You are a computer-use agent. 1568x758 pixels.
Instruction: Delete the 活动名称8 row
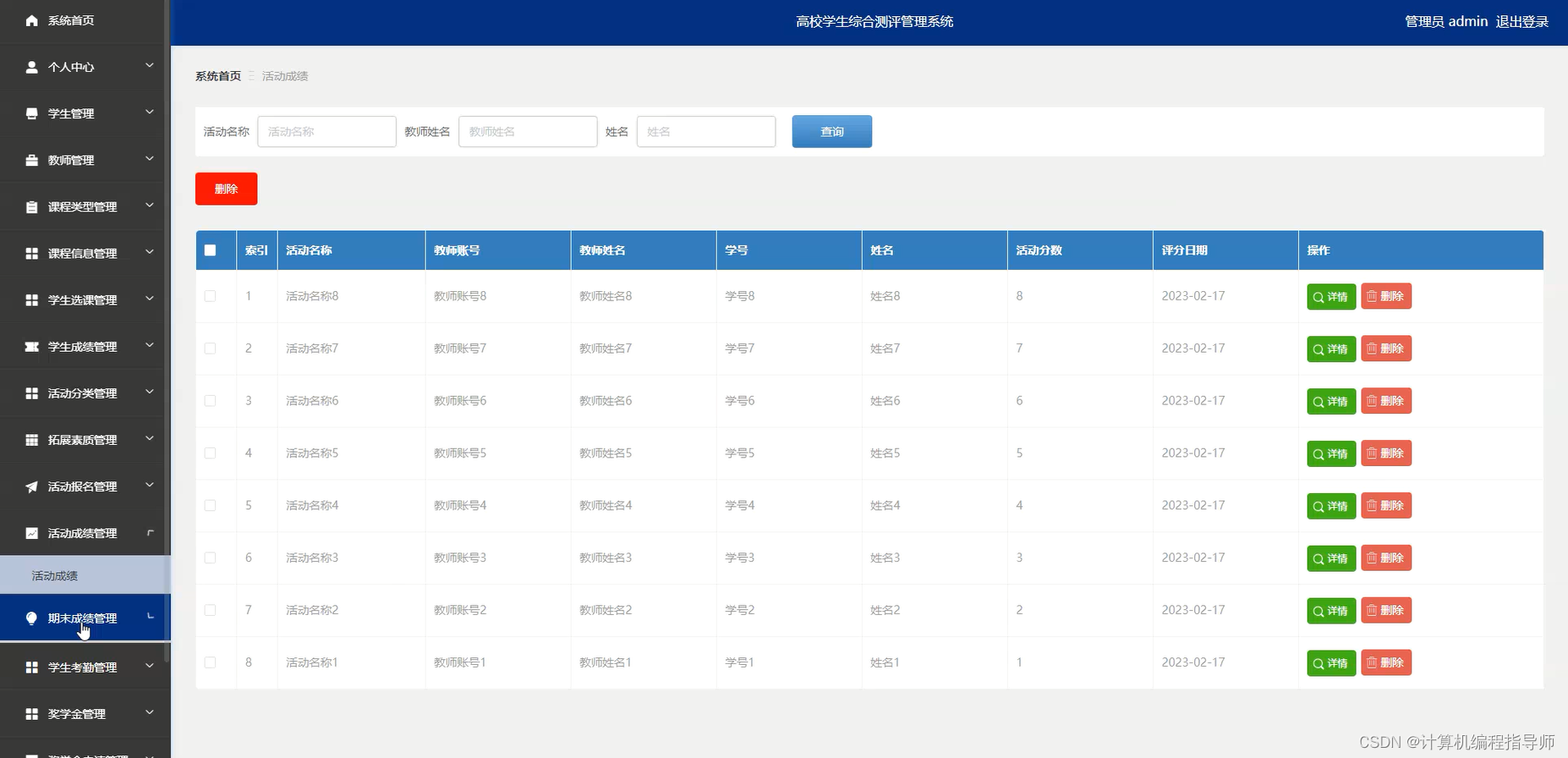[x=1386, y=296]
